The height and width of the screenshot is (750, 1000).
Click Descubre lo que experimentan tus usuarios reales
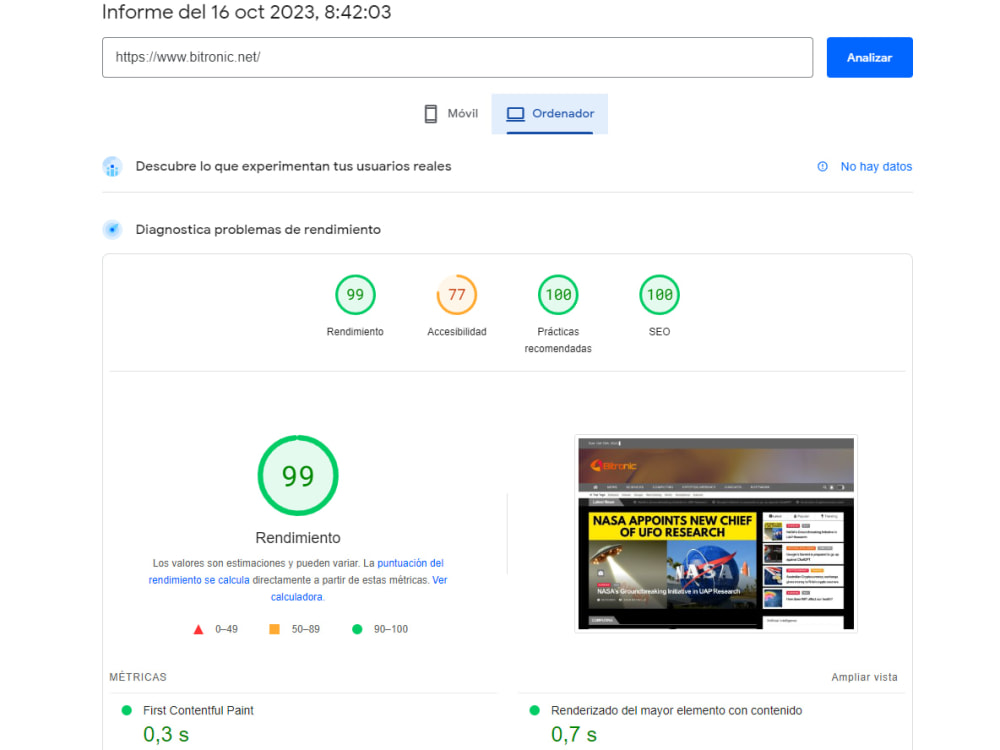pyautogui.click(x=293, y=166)
